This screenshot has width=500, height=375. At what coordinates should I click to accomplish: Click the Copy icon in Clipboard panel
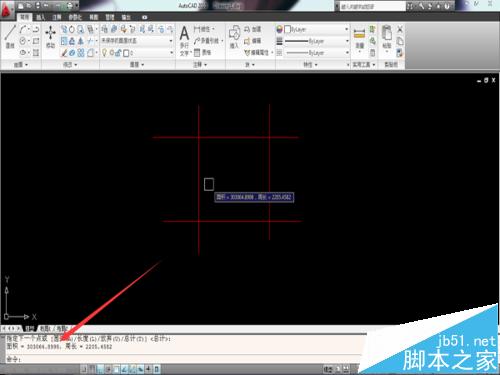tap(400, 41)
